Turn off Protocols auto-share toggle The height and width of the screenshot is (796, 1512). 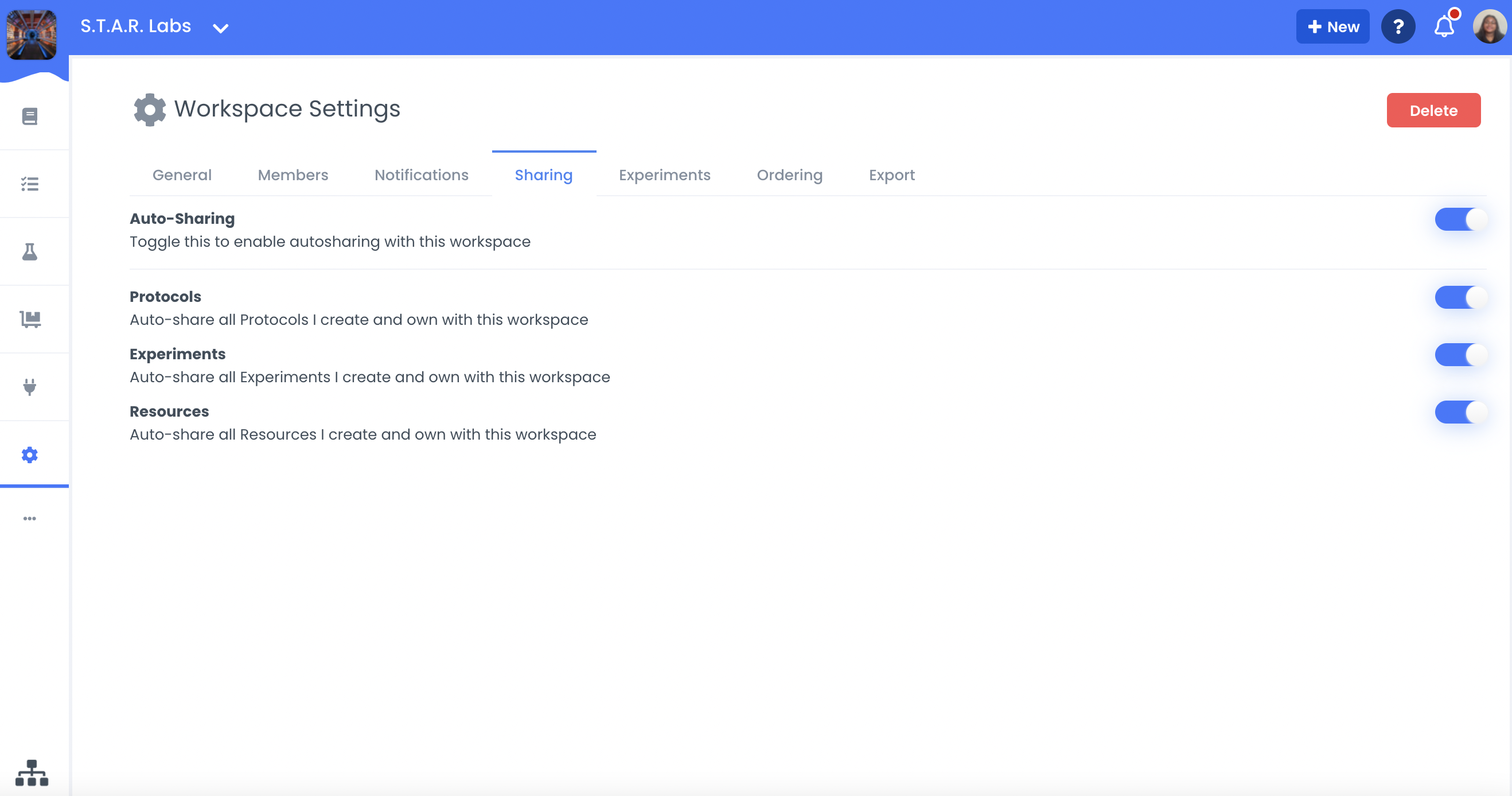[x=1460, y=297]
